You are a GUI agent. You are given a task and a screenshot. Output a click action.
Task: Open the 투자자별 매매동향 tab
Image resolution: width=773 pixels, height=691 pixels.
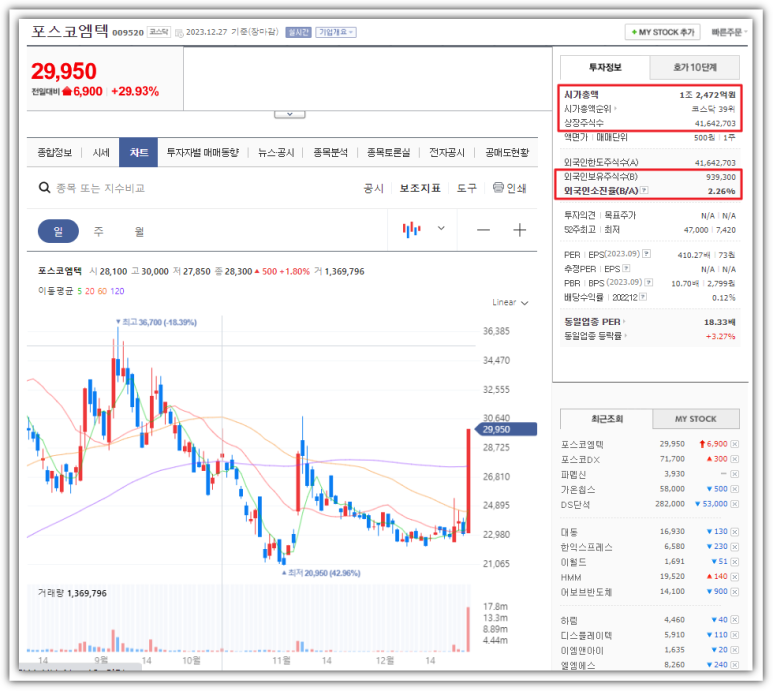click(203, 152)
